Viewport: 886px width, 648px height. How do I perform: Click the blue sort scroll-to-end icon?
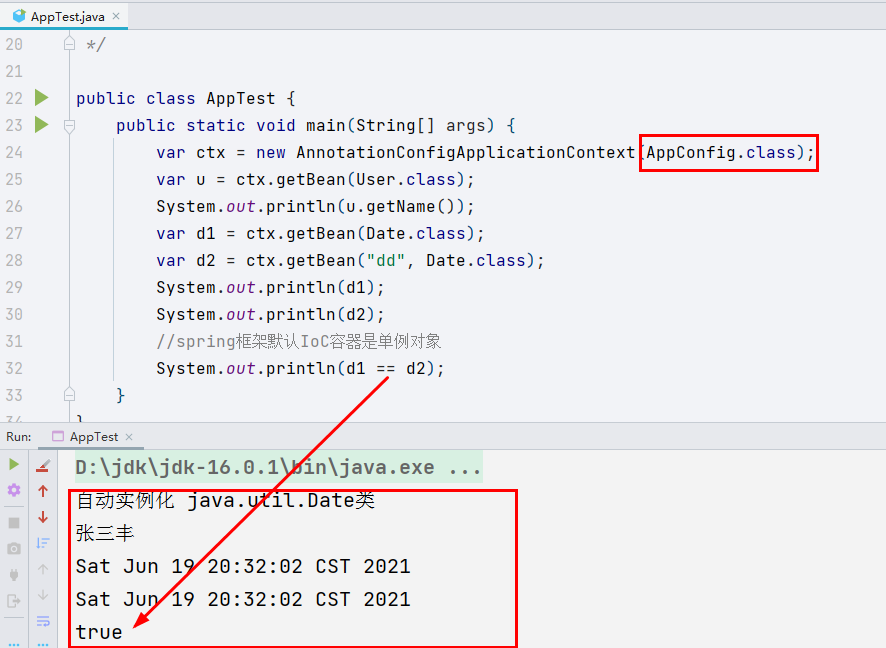tap(43, 543)
